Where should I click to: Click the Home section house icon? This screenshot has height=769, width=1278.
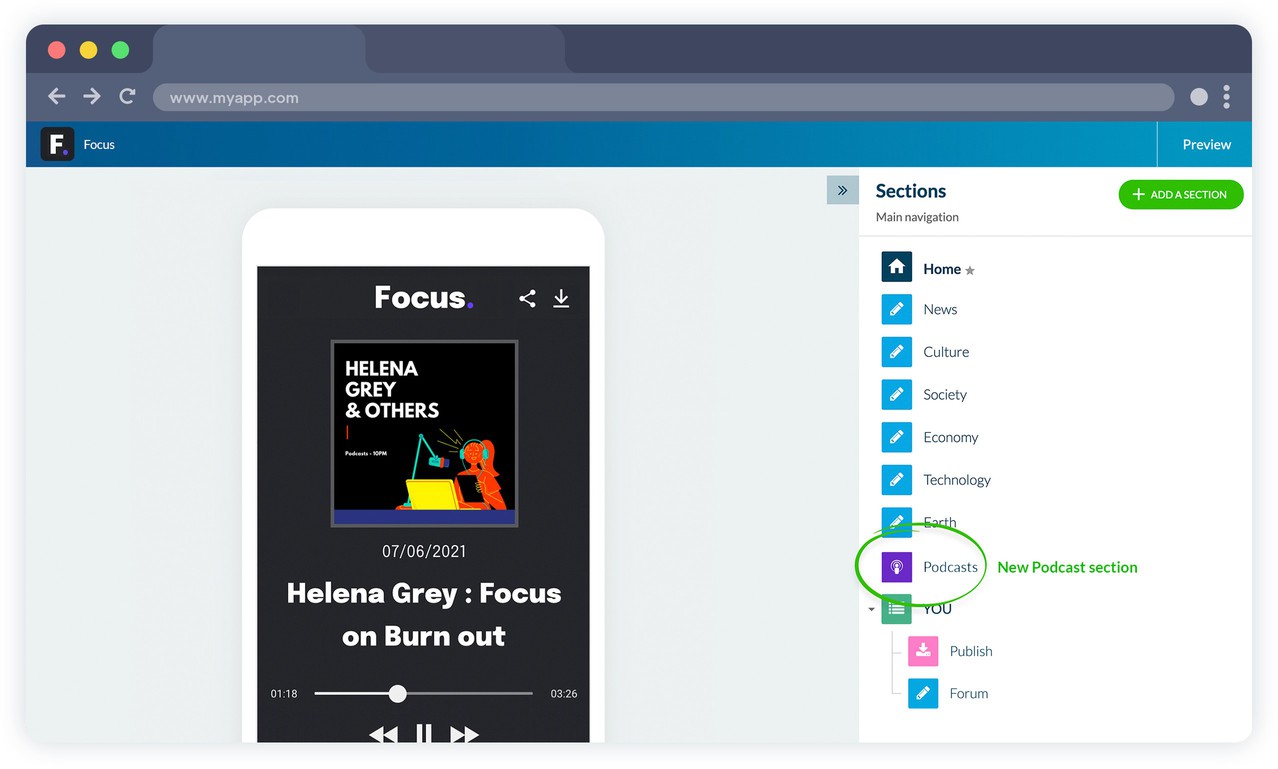(x=896, y=268)
